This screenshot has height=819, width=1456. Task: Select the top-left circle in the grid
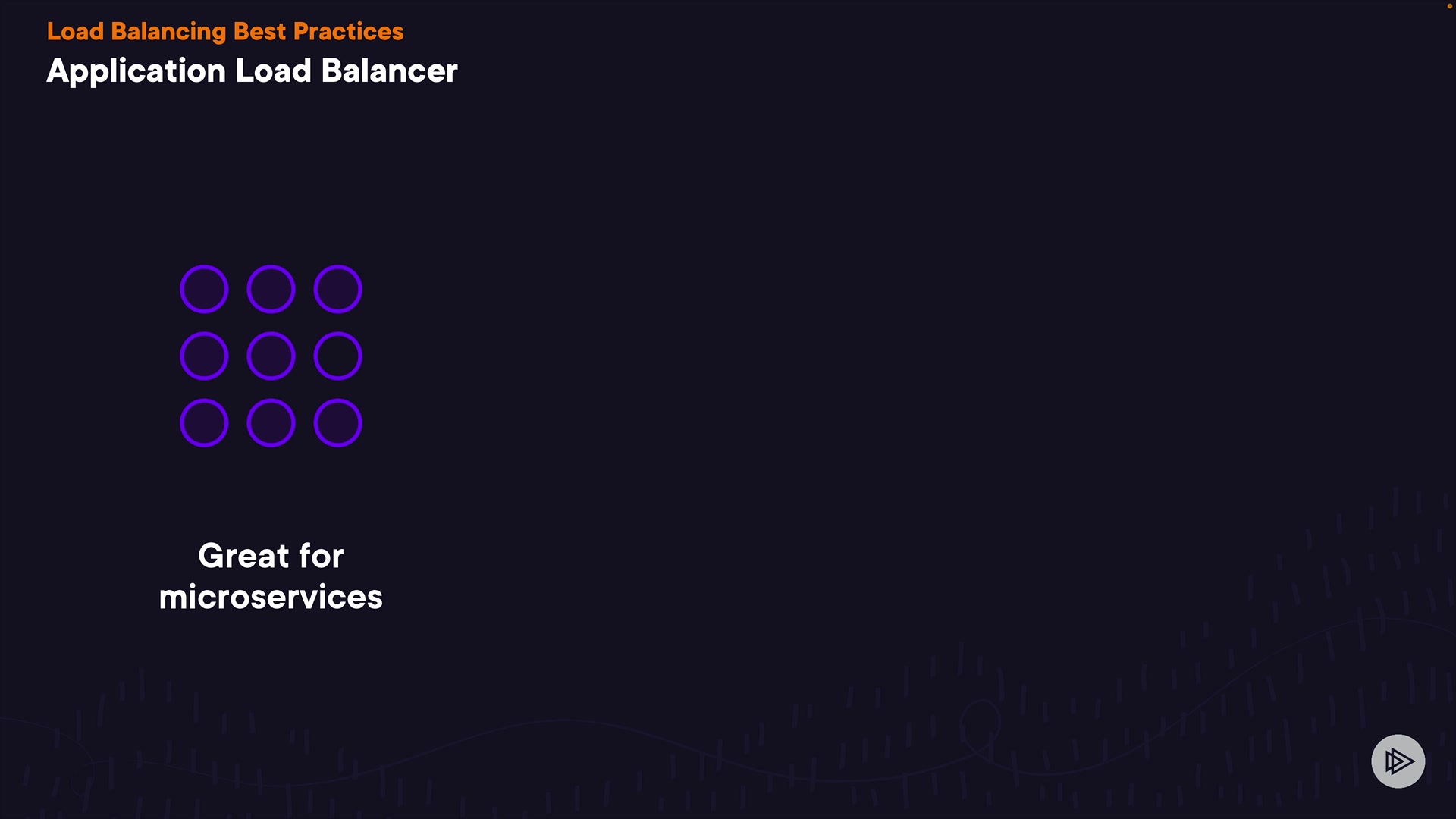204,289
